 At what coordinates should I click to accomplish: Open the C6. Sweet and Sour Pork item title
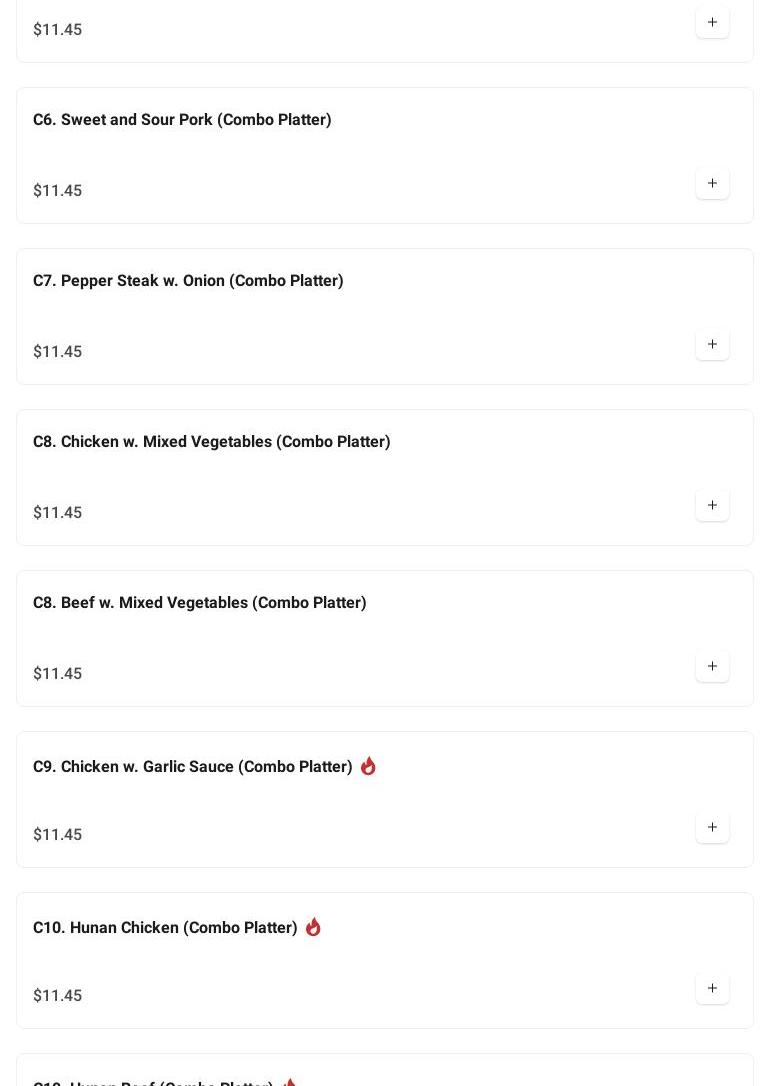(x=182, y=120)
